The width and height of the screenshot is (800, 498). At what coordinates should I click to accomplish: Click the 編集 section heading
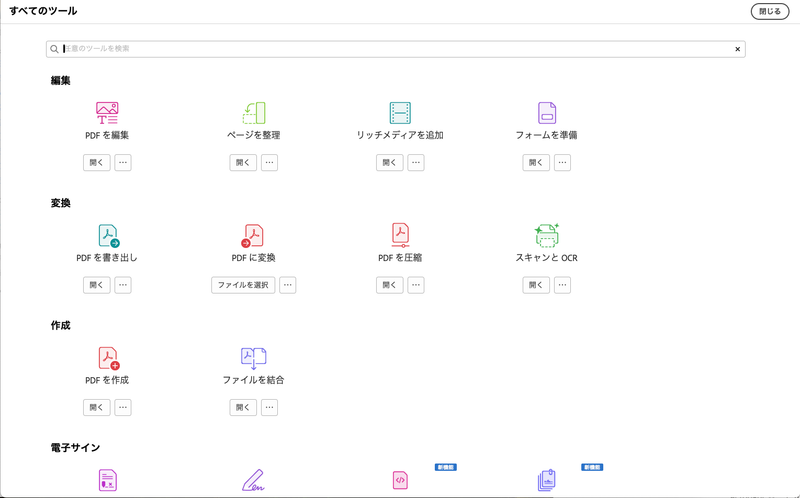tap(61, 81)
